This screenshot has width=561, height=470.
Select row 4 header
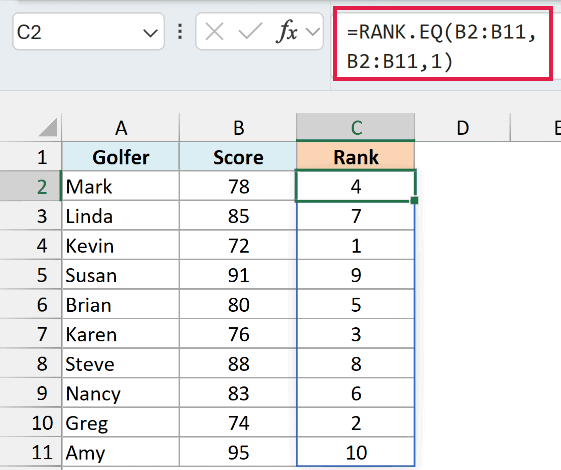coord(31,245)
